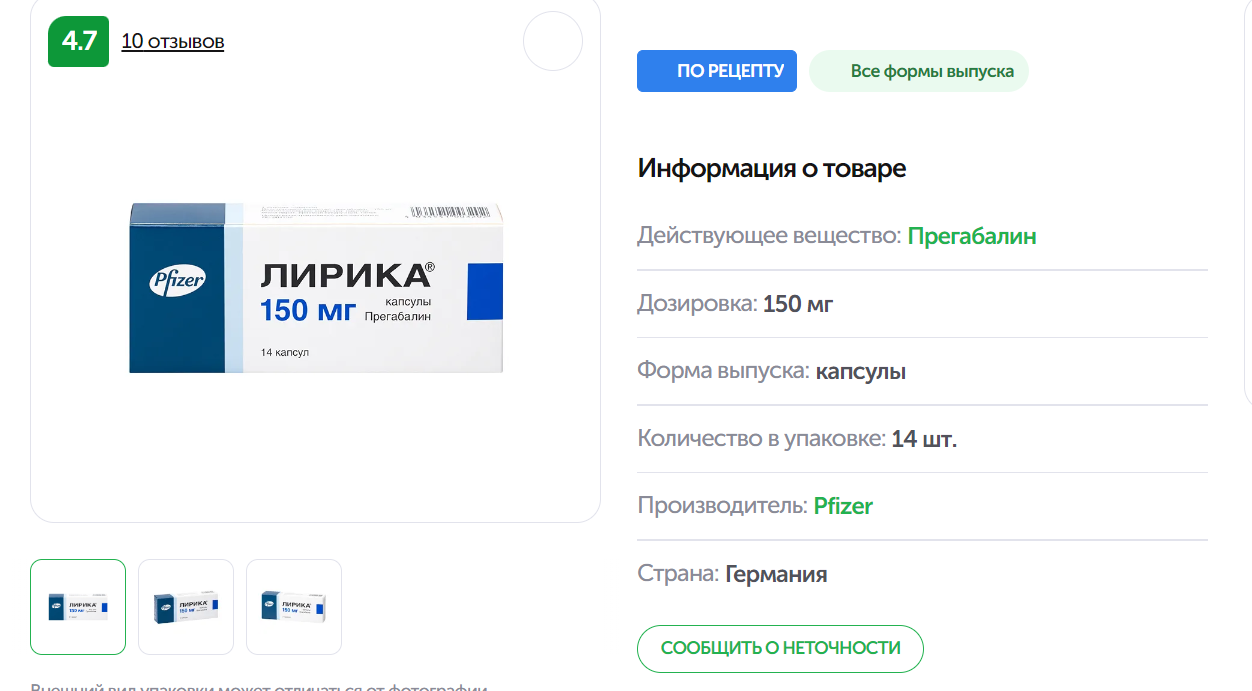Select the first Лирика package thumbnail

(x=78, y=607)
